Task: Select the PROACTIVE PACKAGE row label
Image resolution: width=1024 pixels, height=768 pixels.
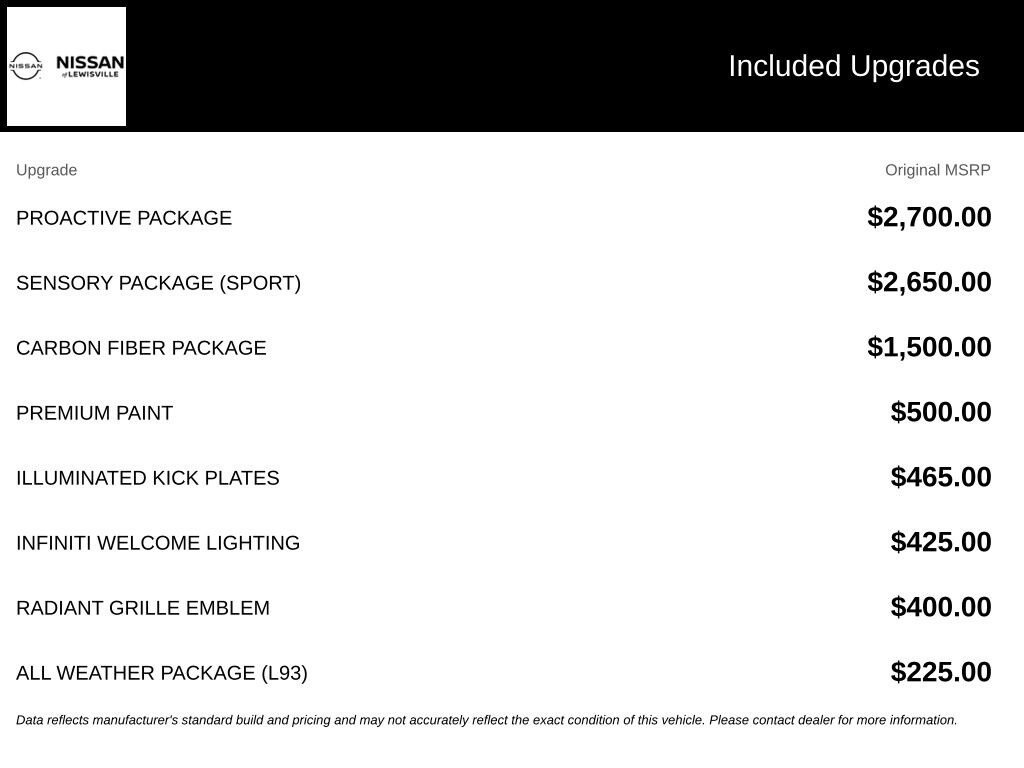Action: (x=124, y=217)
